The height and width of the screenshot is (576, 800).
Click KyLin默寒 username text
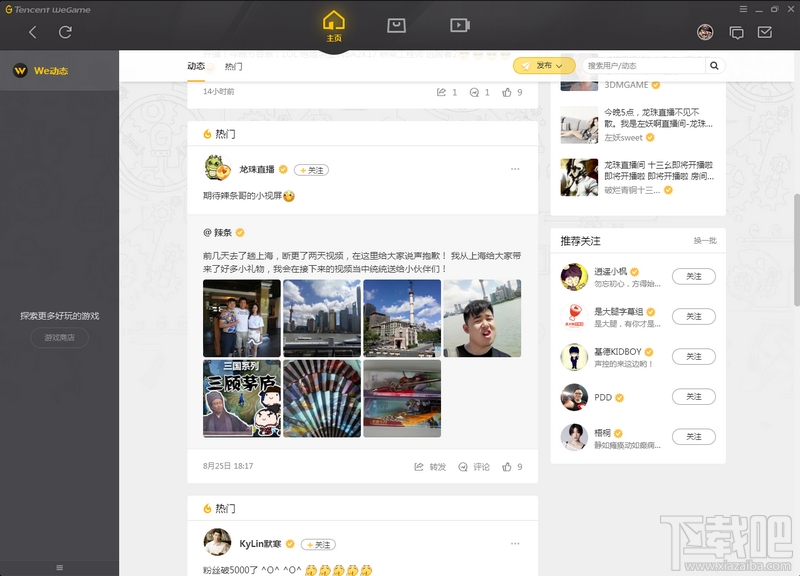pos(260,544)
